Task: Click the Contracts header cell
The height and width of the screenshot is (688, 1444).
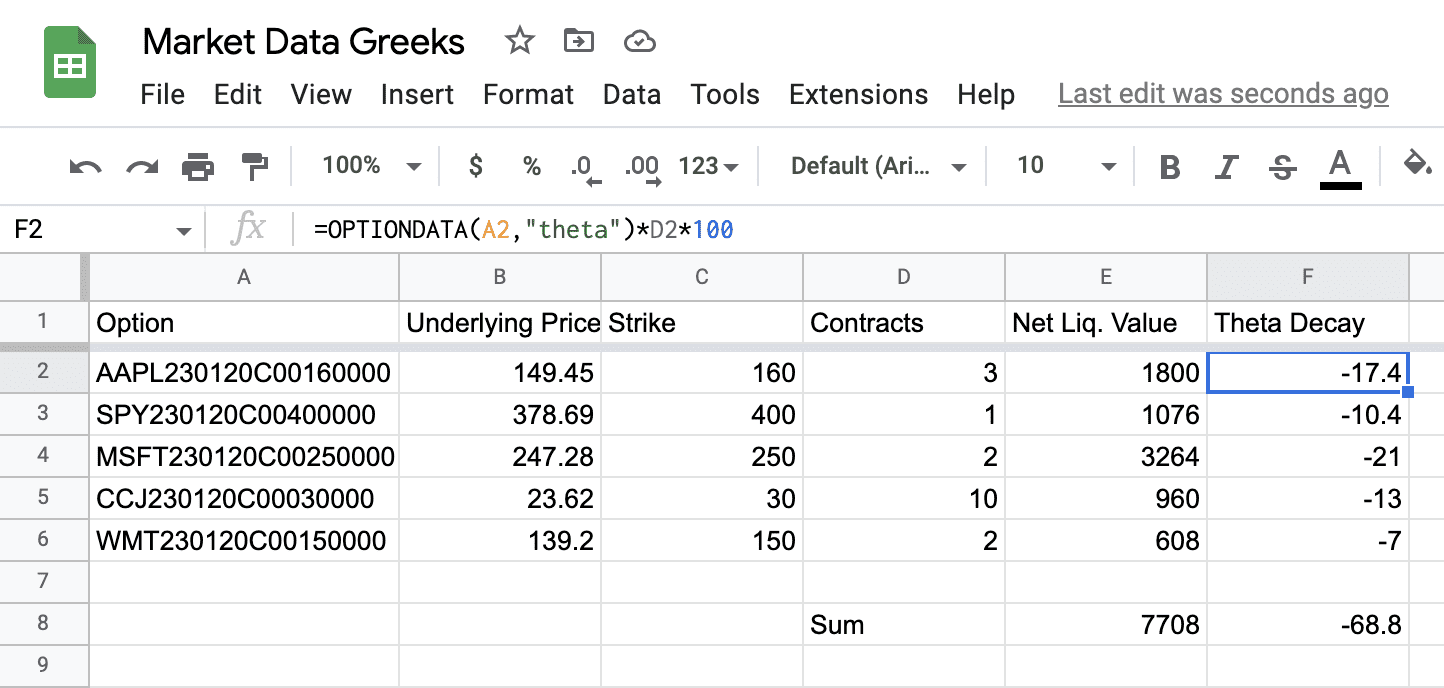Action: pyautogui.click(x=904, y=323)
